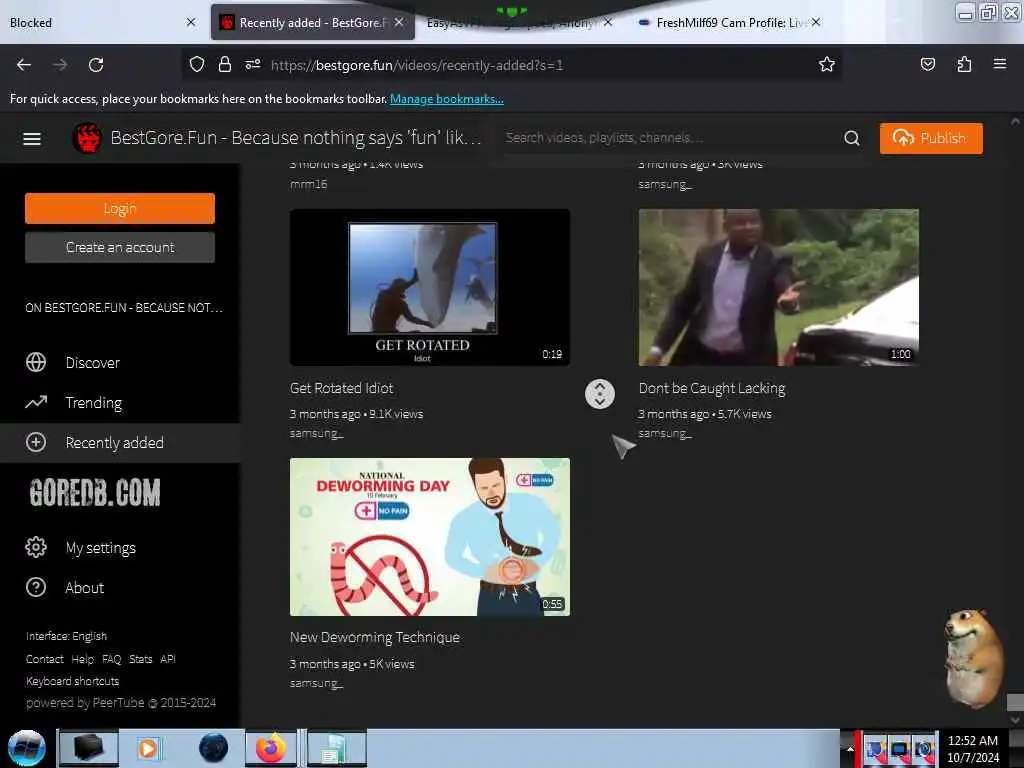Open the Get Rotated Idiot thumbnail

coord(430,287)
